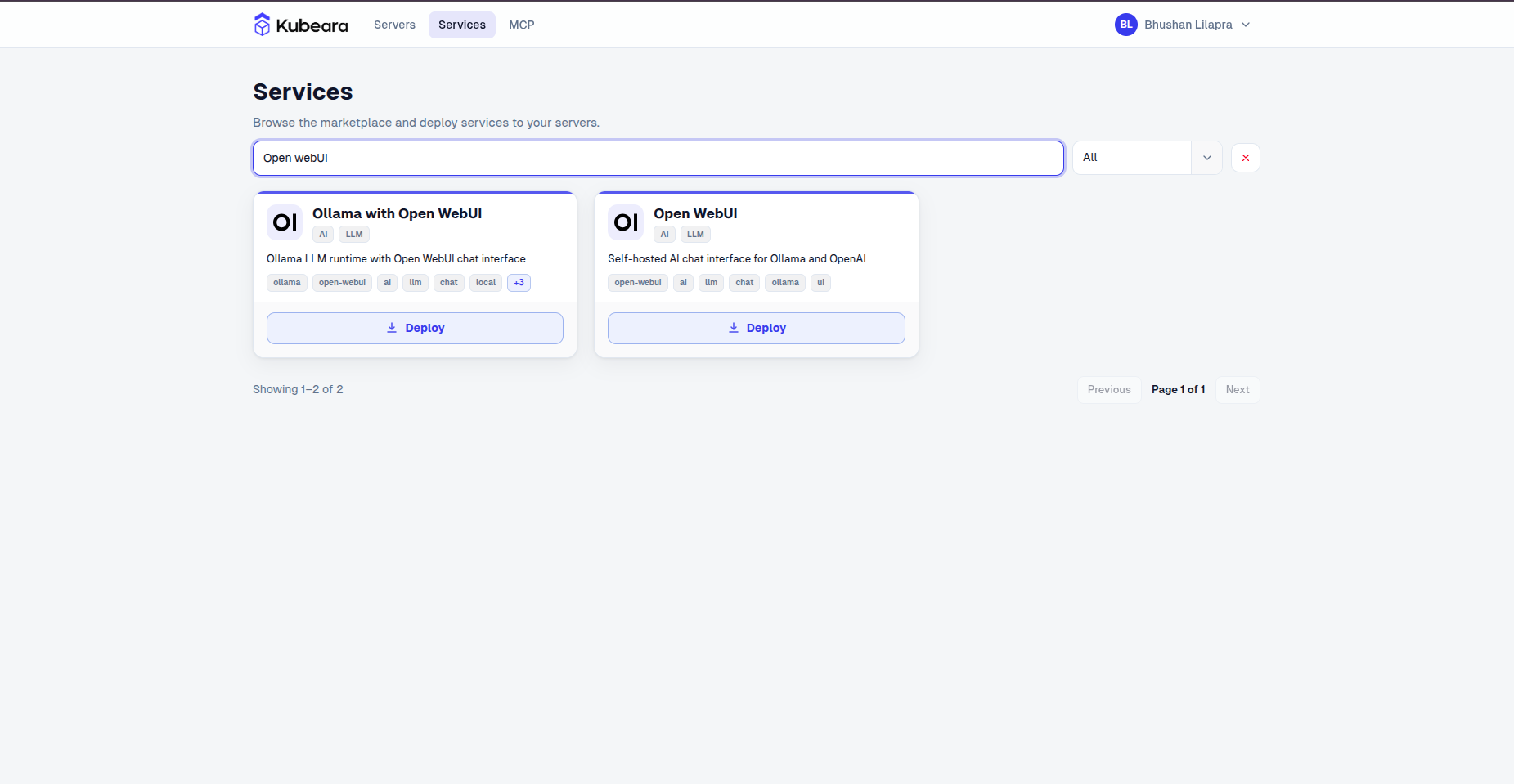
Task: Click the ui tag on the Open WebUI card
Action: [820, 283]
